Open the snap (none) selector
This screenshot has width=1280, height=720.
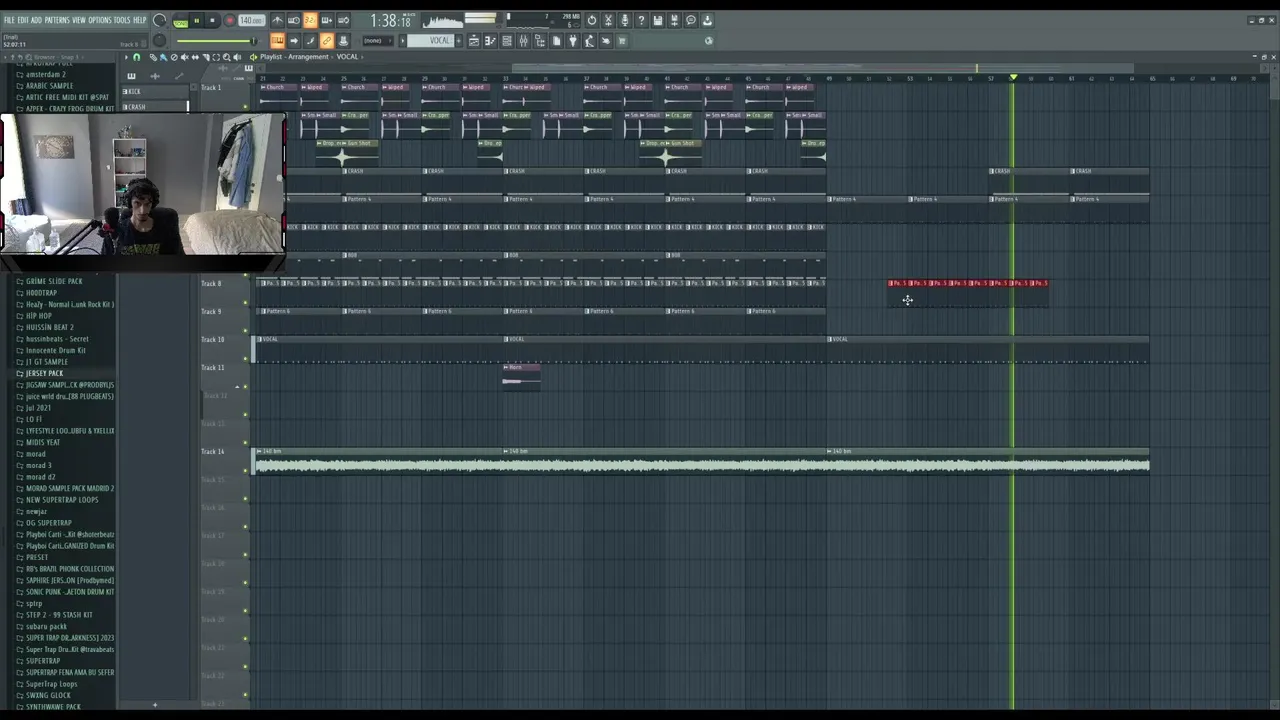(378, 40)
